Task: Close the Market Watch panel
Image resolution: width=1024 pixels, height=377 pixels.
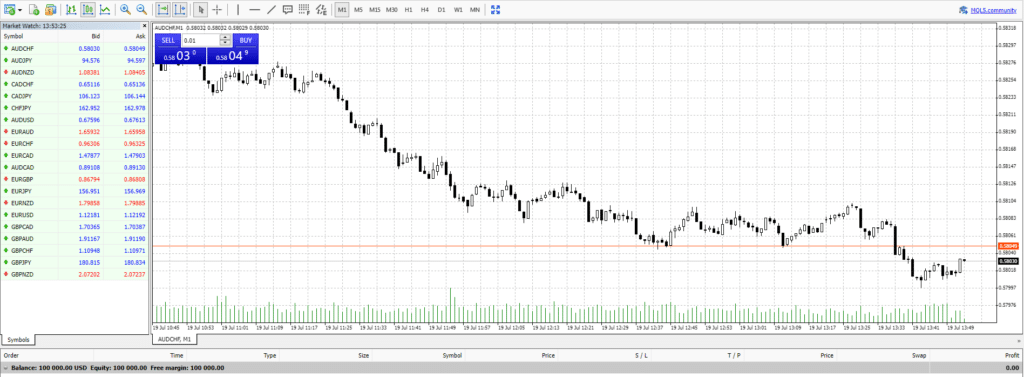Action: tap(144, 25)
